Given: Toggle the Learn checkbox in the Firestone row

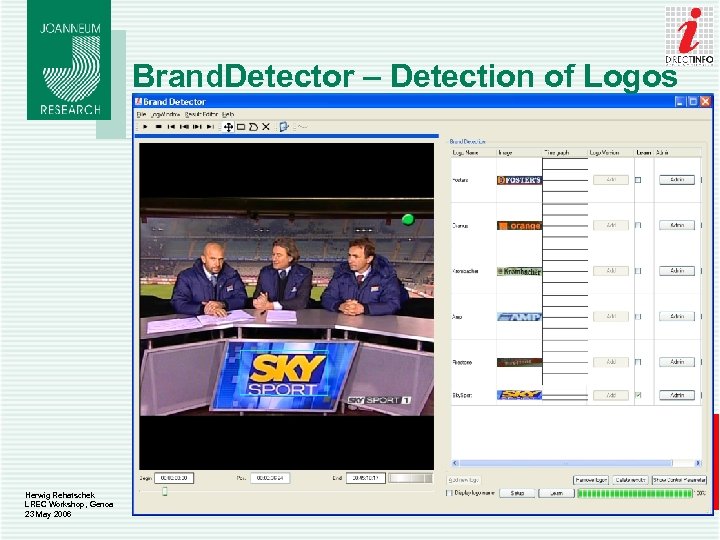Looking at the screenshot, I should [638, 362].
